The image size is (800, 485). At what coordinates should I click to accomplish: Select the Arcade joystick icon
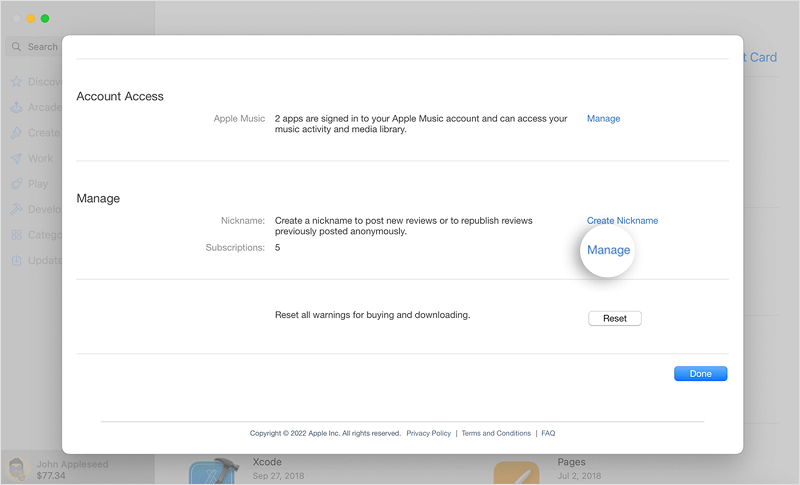[x=17, y=108]
